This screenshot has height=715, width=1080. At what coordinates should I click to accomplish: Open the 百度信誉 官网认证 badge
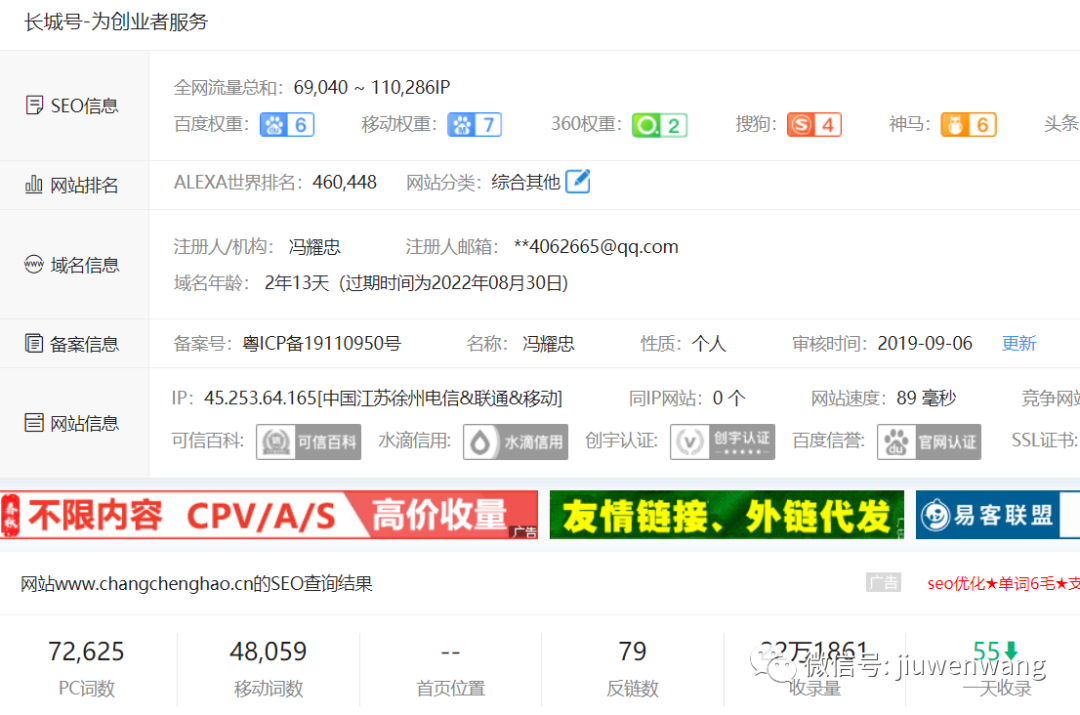coord(929,442)
